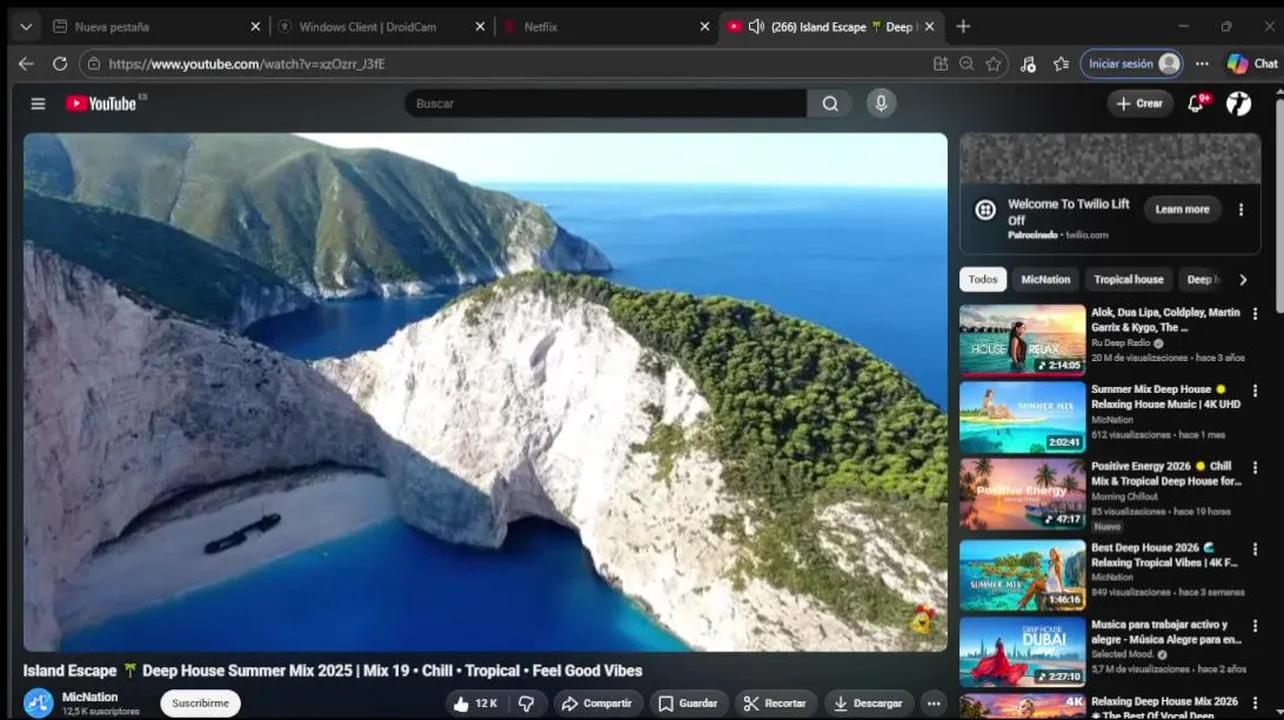Click the browser address bar URL

(246, 64)
